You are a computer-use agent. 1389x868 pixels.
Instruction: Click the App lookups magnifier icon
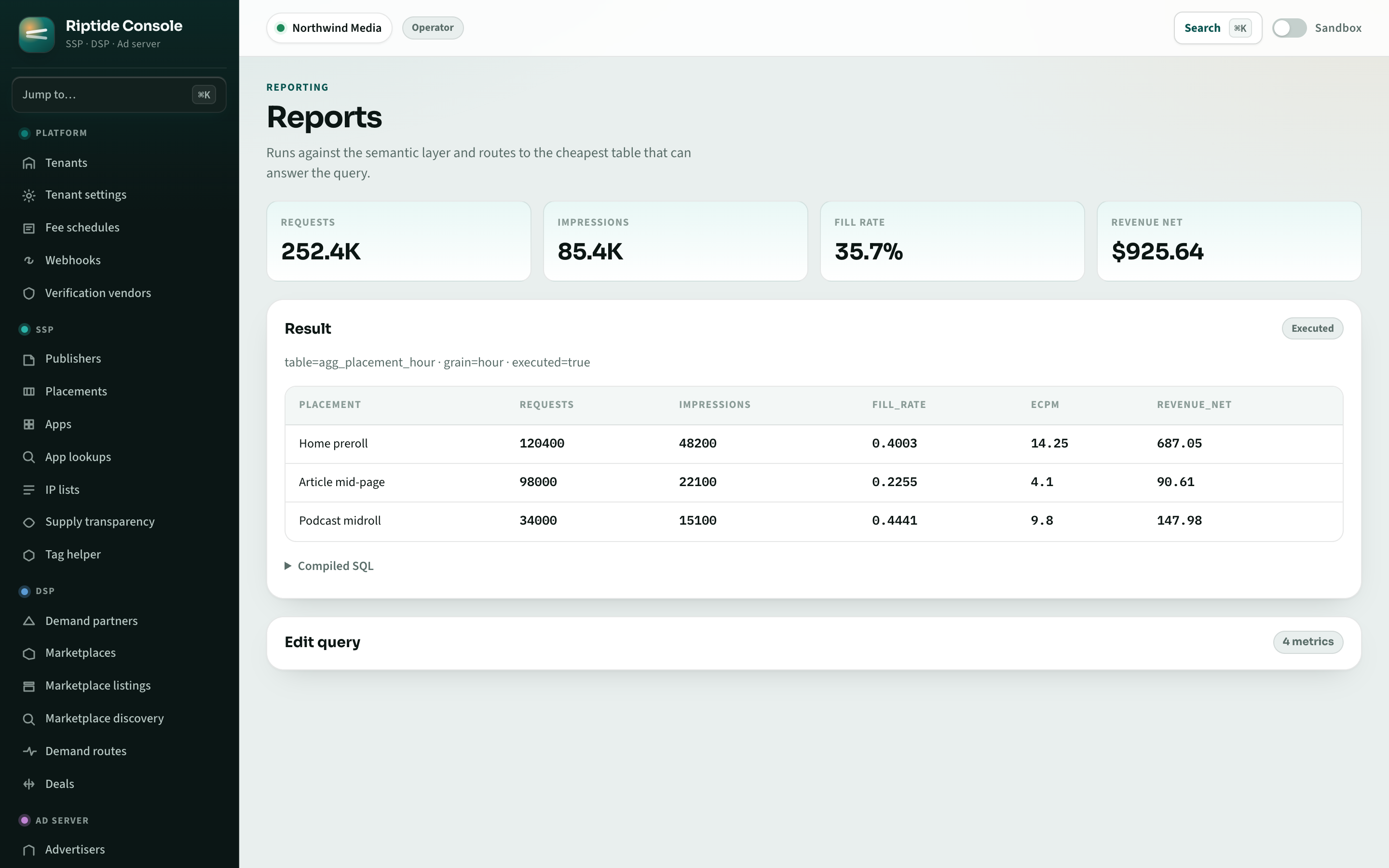point(29,457)
